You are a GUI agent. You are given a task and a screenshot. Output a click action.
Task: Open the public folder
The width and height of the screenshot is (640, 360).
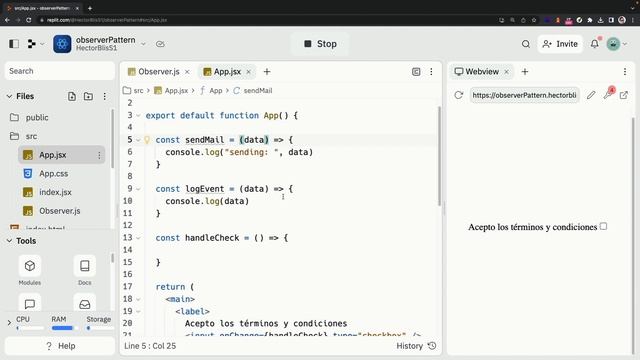(x=37, y=118)
